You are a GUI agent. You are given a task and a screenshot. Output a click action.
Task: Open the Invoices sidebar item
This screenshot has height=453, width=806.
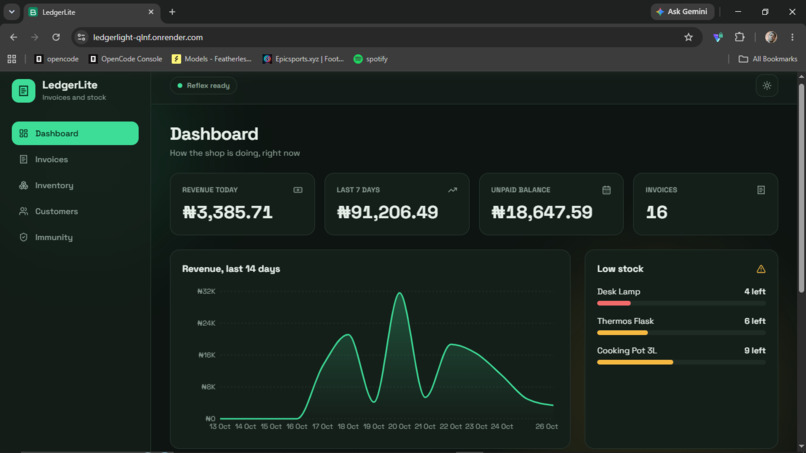(75, 159)
